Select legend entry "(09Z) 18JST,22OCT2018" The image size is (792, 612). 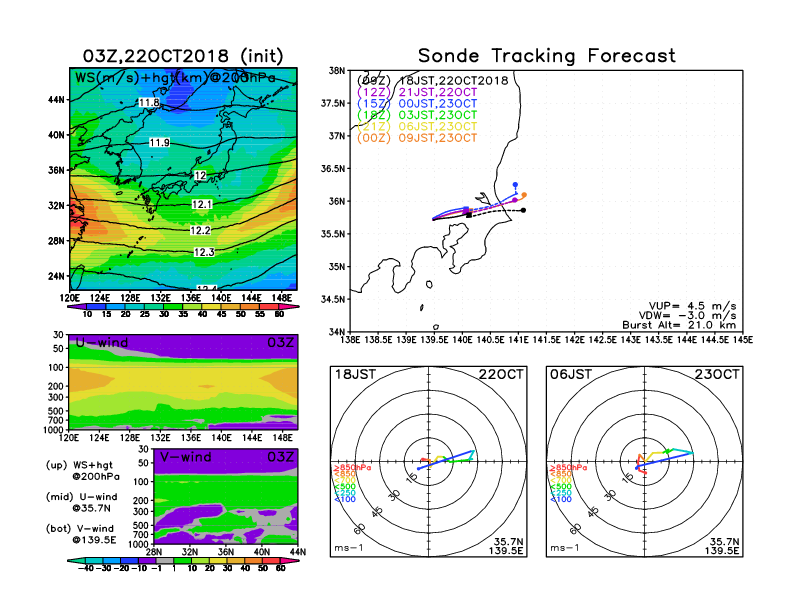click(x=432, y=81)
